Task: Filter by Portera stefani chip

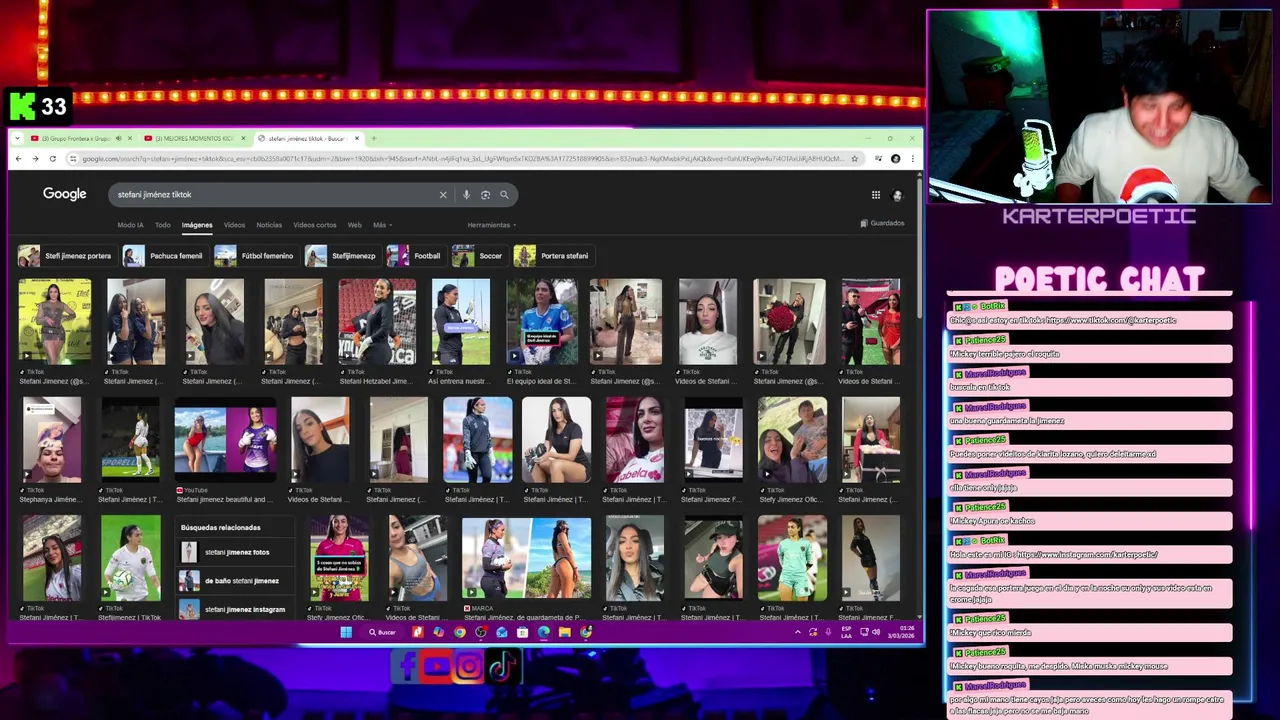Action: pos(553,256)
